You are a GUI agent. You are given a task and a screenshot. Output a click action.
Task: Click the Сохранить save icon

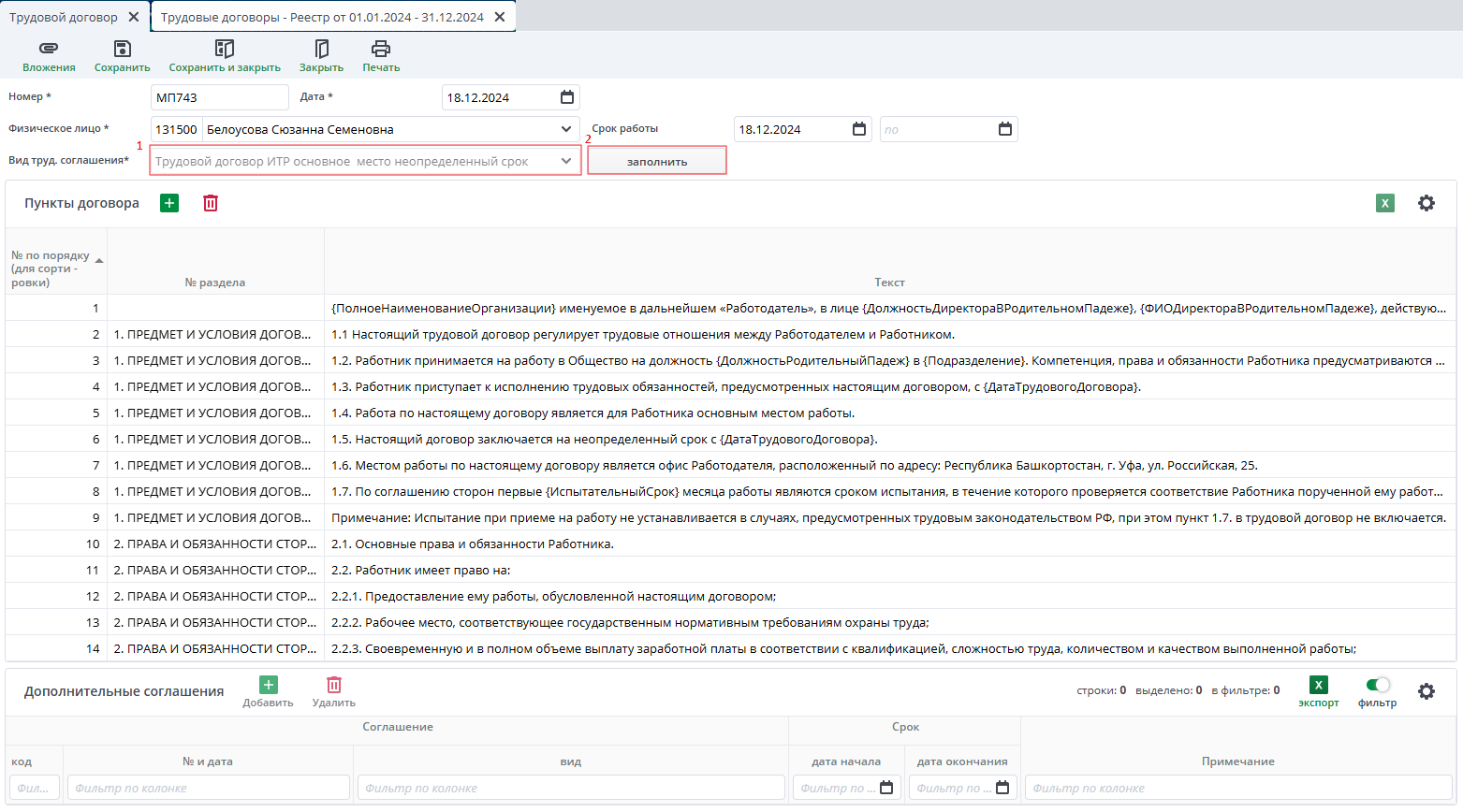[122, 49]
